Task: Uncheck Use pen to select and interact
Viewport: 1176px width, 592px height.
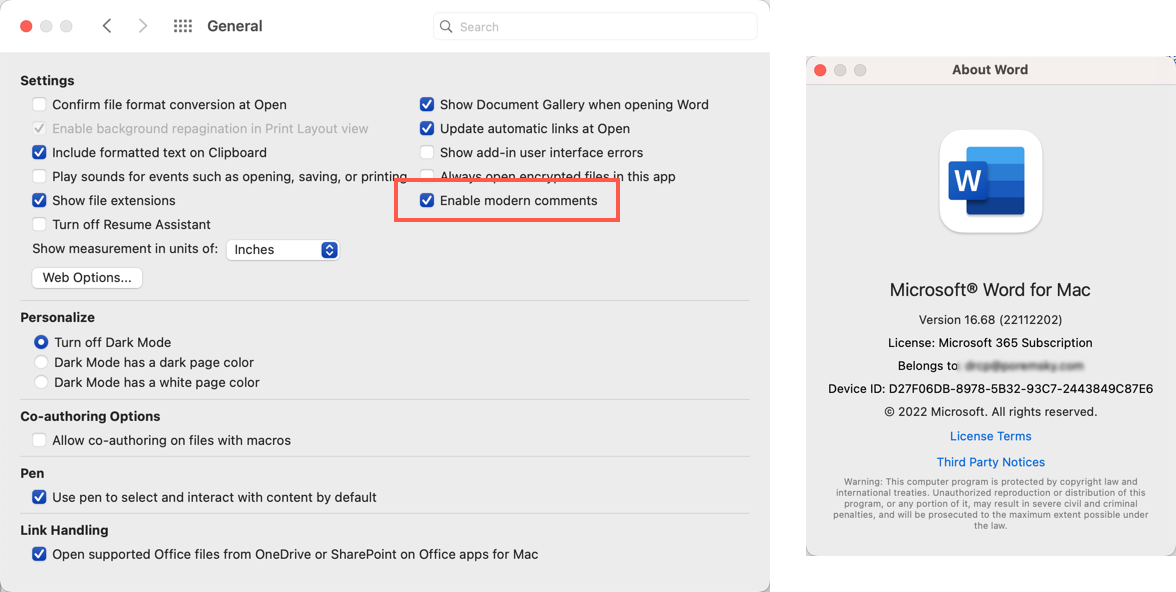Action: pyautogui.click(x=39, y=497)
